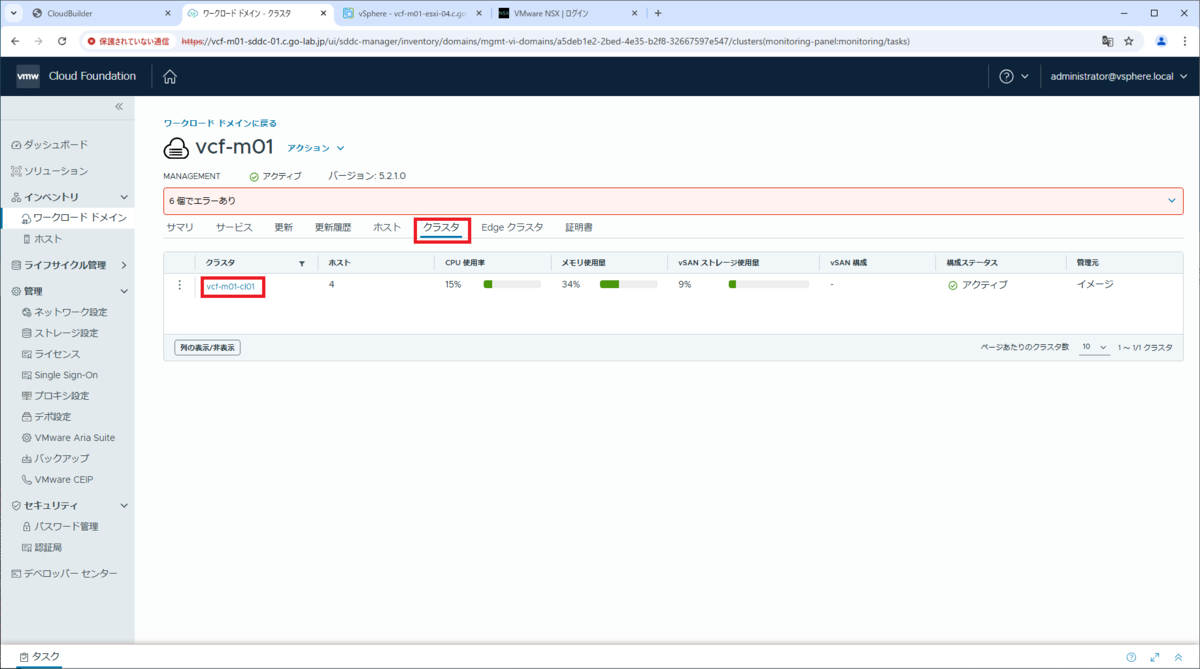
Task: Open Single Sign-On in the sidebar
Action: [60, 375]
